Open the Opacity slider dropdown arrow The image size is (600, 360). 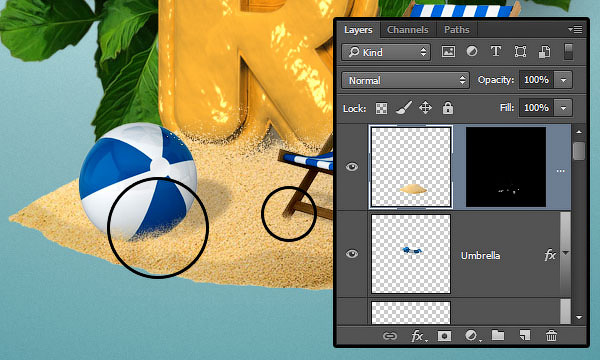point(563,80)
